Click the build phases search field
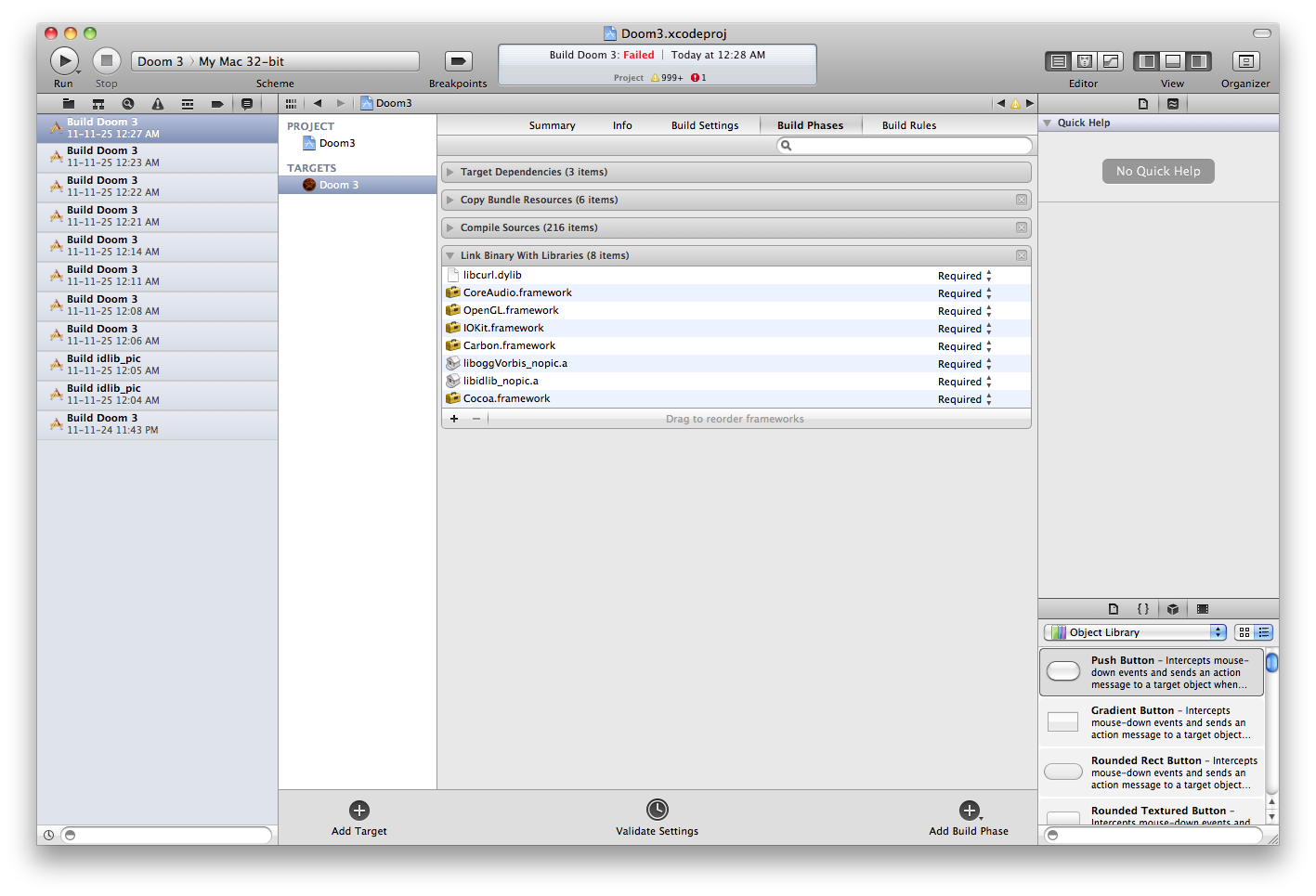1316x896 pixels. point(905,146)
